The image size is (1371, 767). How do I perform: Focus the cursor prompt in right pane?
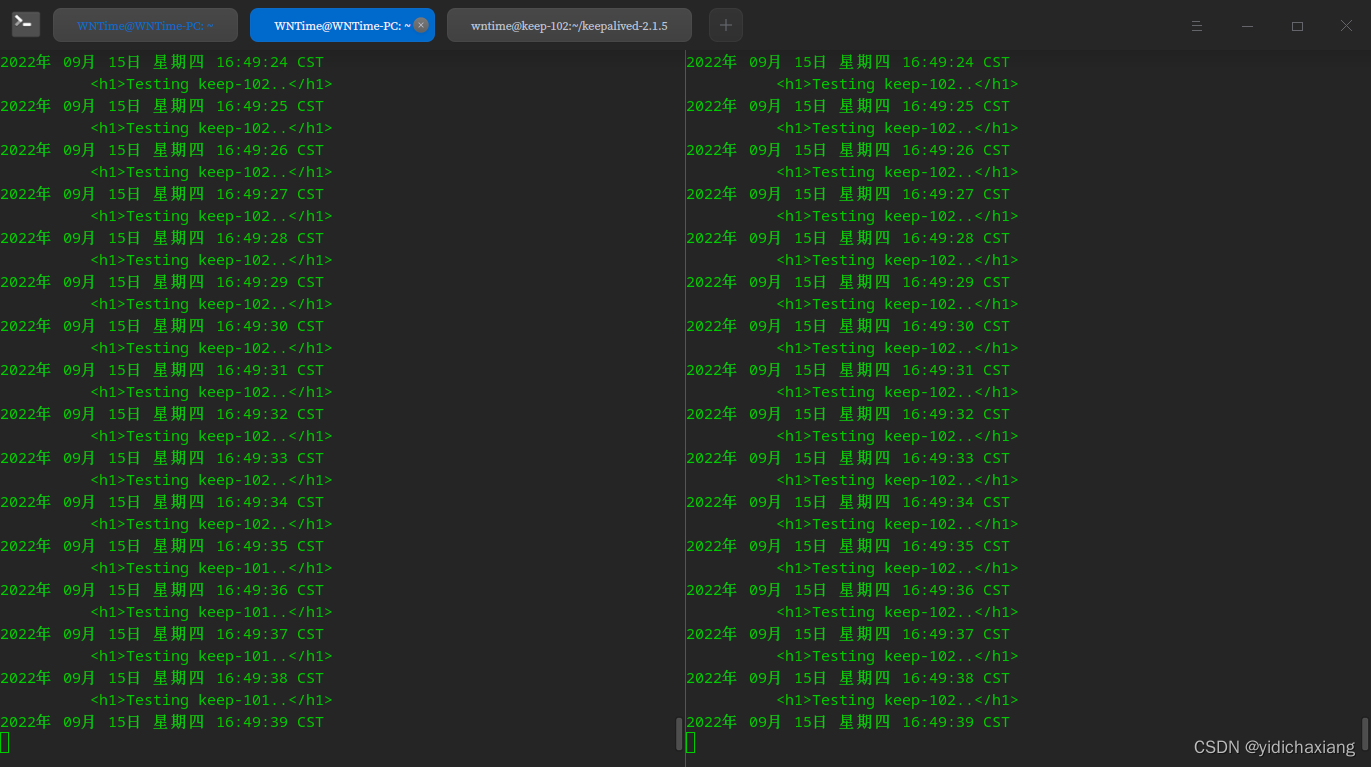[x=690, y=742]
